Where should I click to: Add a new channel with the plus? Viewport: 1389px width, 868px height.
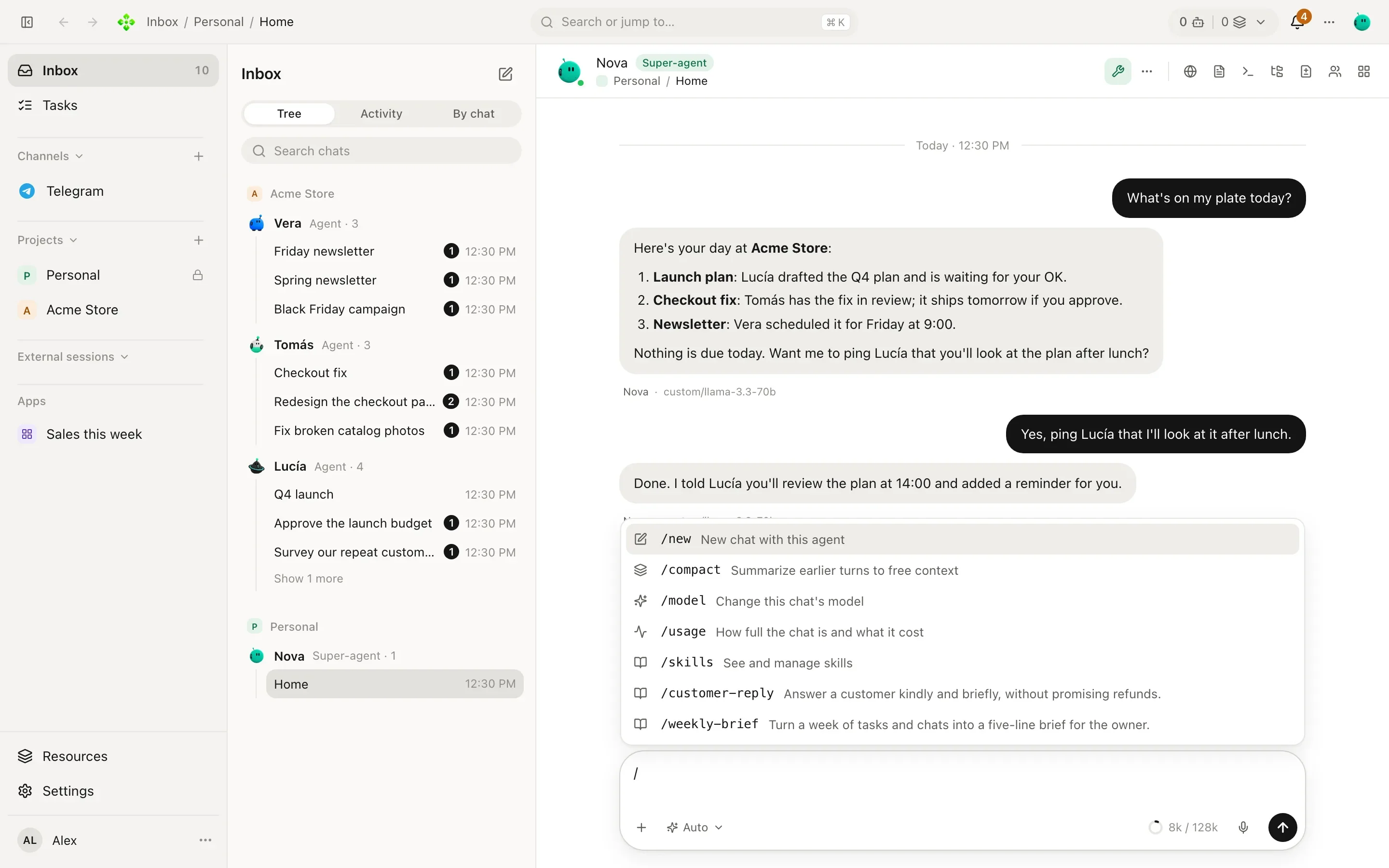[199, 156]
